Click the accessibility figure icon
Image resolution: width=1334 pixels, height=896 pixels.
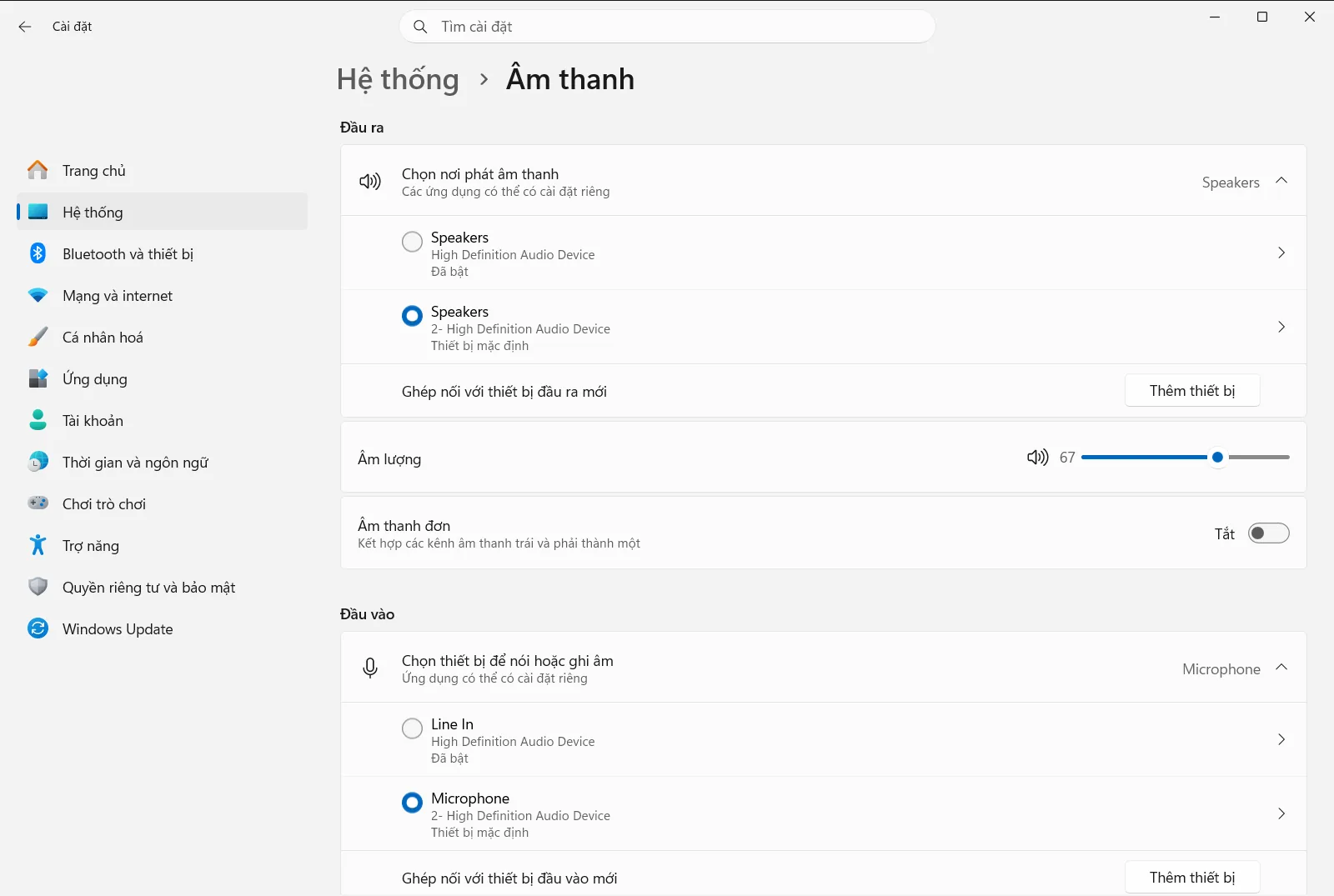[x=38, y=545]
